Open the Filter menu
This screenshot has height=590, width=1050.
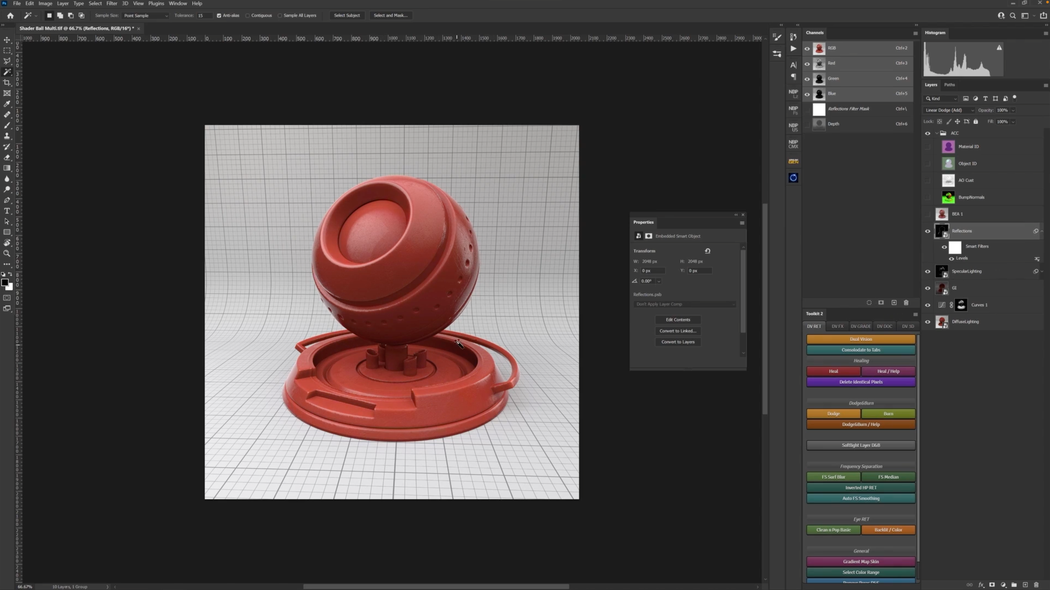112,3
